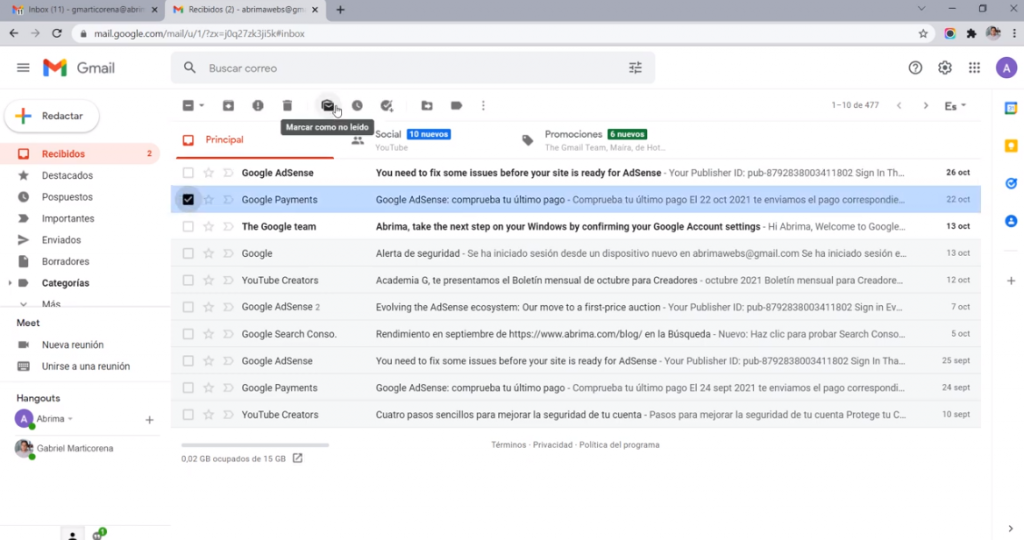Snooze the selected email
Image resolution: width=1024 pixels, height=540 pixels.
(357, 106)
